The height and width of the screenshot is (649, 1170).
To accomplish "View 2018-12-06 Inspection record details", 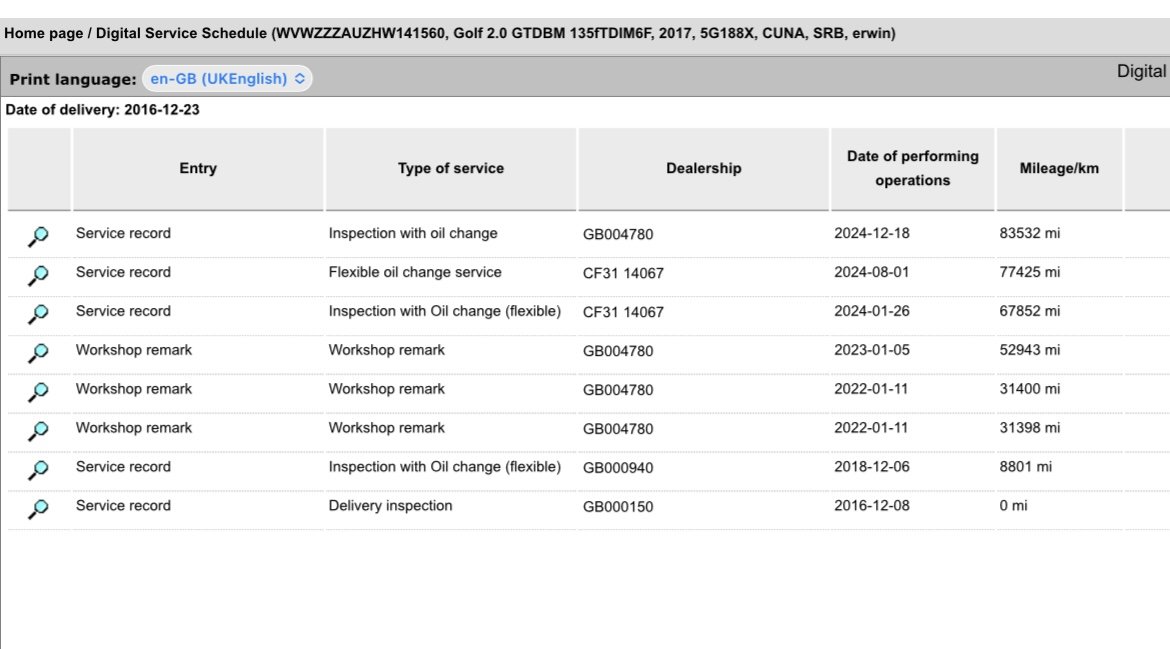I will (38, 469).
